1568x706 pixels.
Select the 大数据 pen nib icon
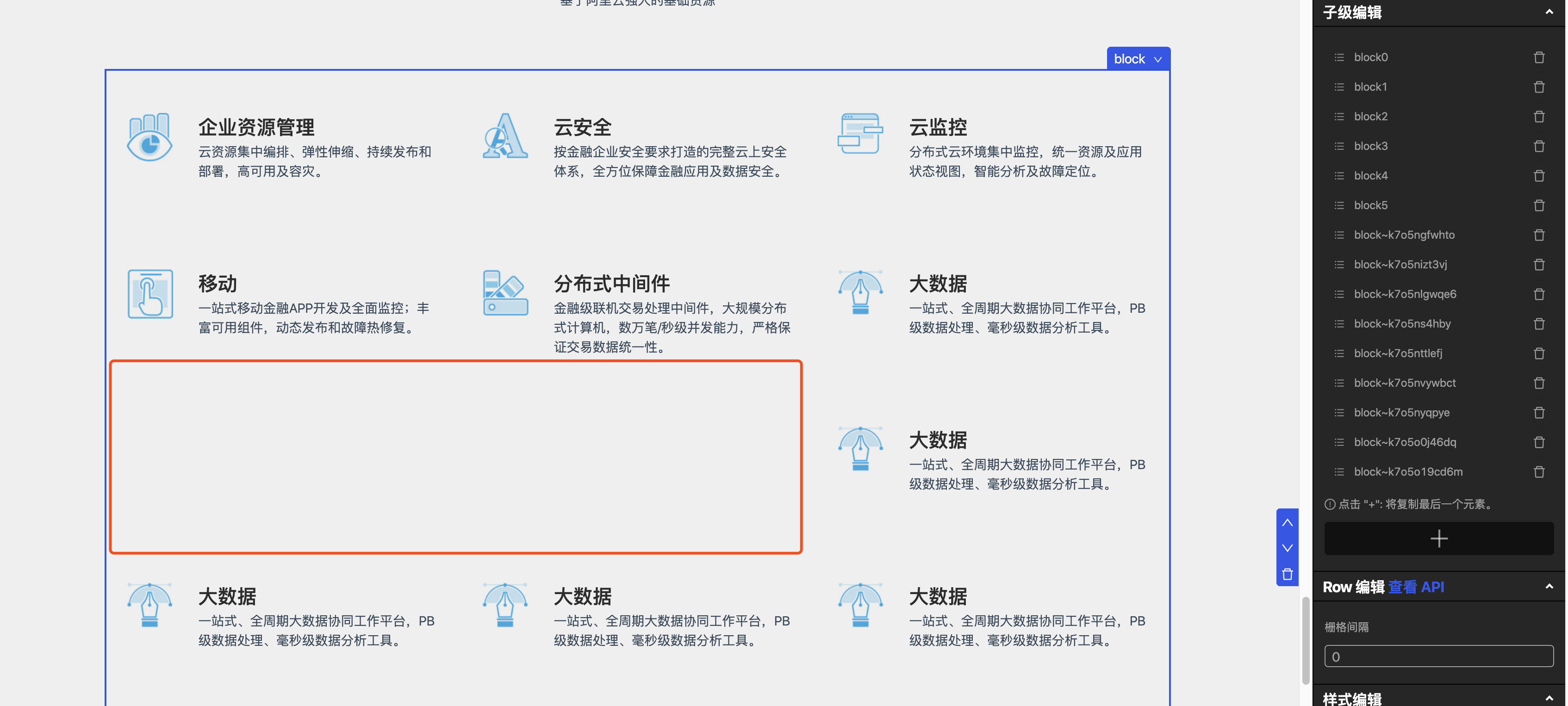click(860, 292)
